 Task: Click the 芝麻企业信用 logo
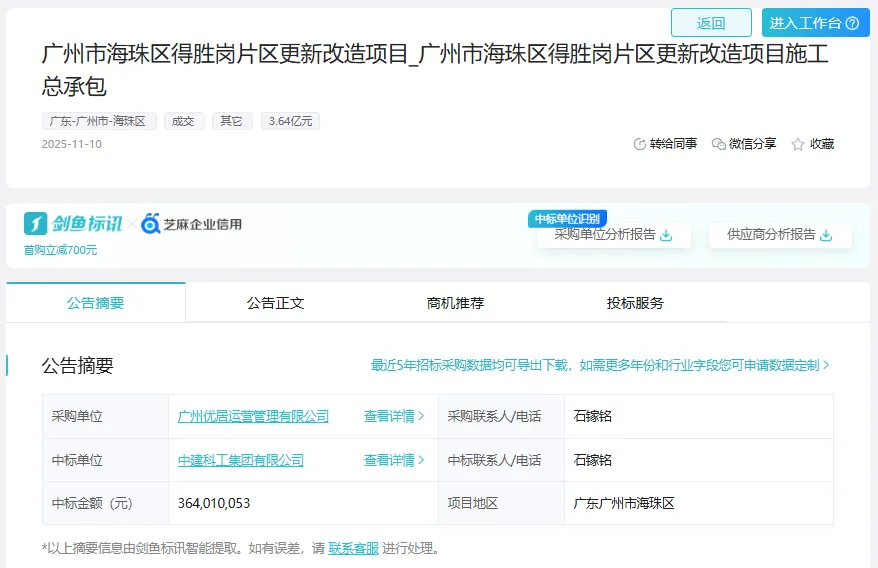[191, 223]
